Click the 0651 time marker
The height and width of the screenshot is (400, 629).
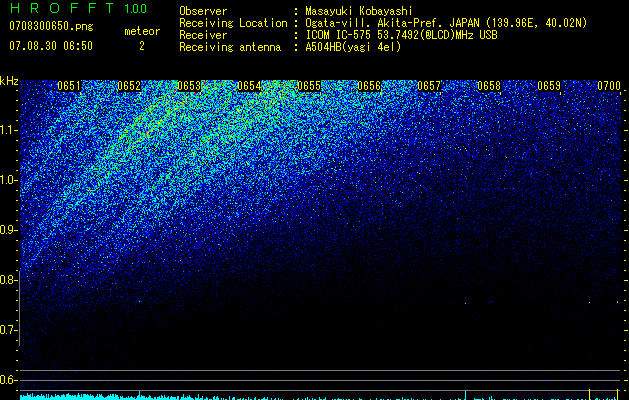coord(69,86)
